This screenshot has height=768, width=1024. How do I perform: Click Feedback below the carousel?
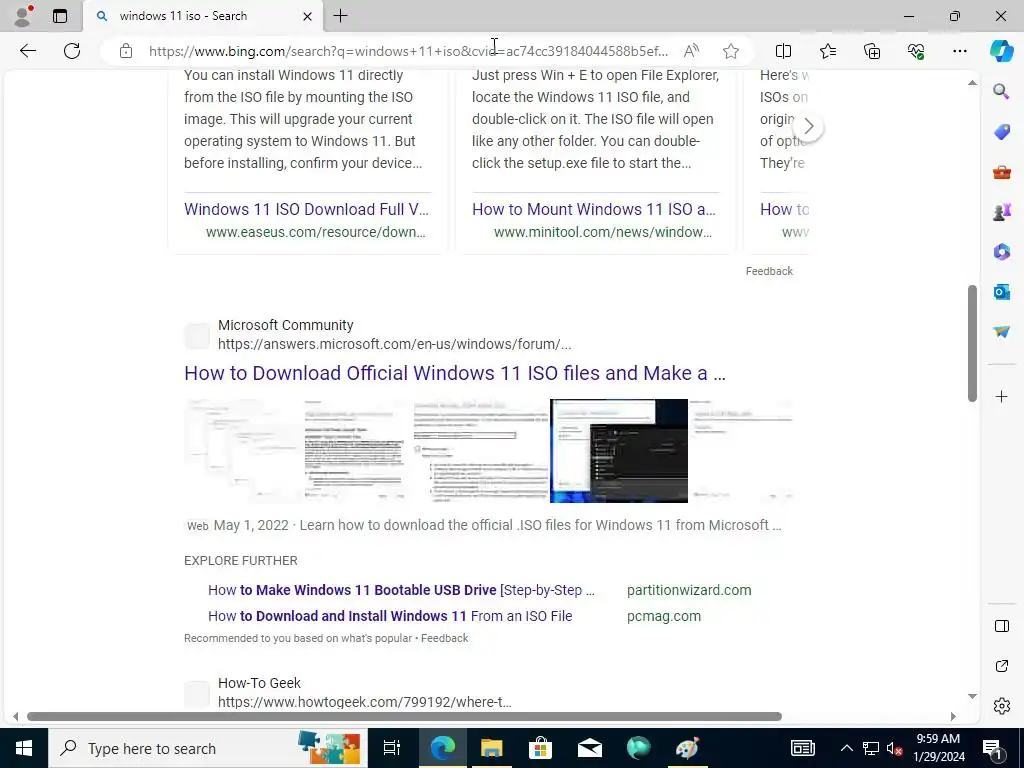[x=769, y=271]
